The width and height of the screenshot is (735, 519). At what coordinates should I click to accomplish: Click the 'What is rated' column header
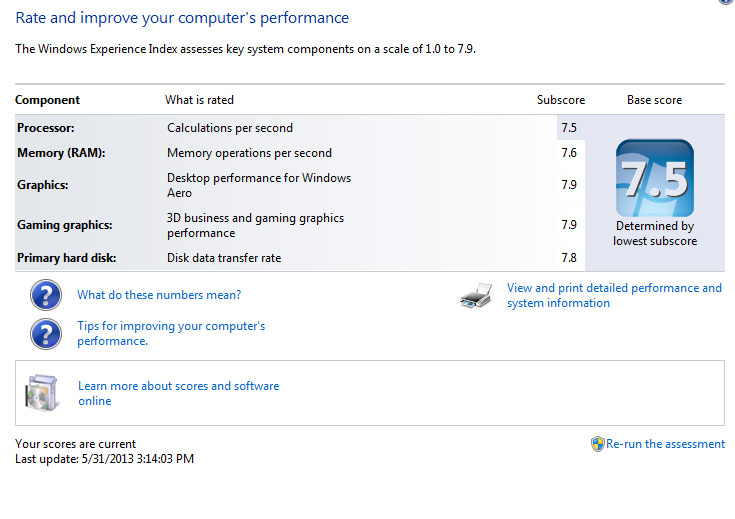(199, 100)
